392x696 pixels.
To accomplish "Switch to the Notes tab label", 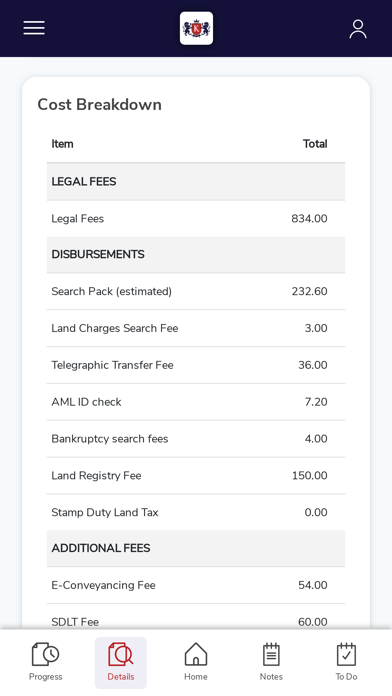I will pos(271,677).
